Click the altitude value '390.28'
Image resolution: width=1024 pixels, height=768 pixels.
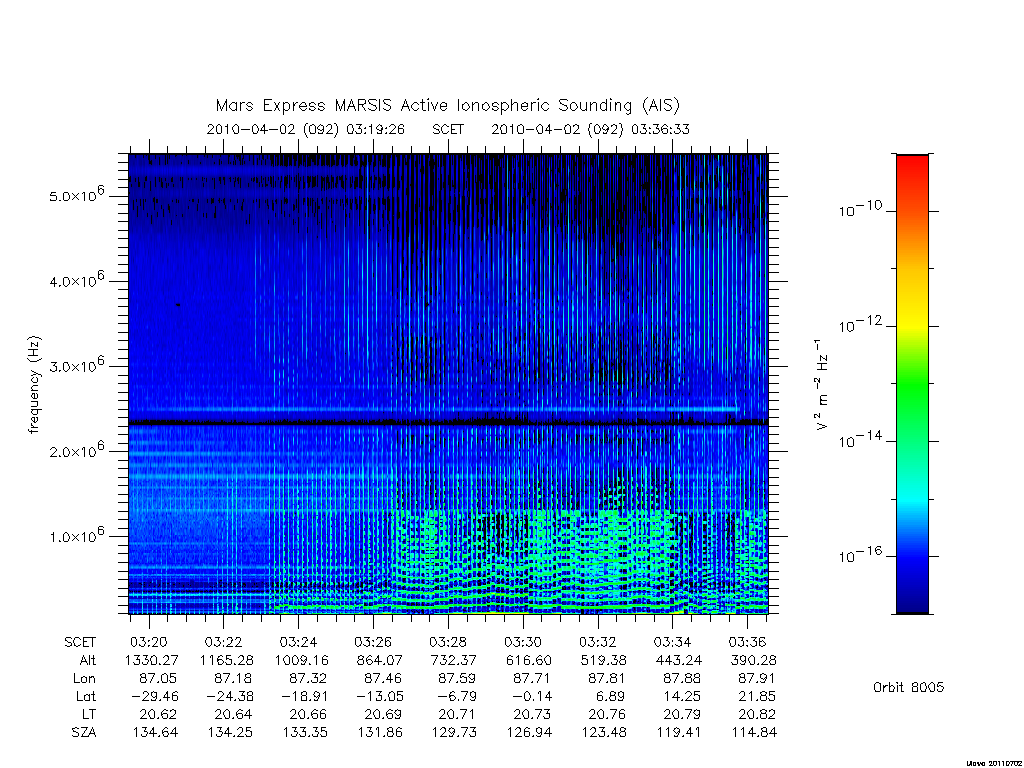coord(752,660)
